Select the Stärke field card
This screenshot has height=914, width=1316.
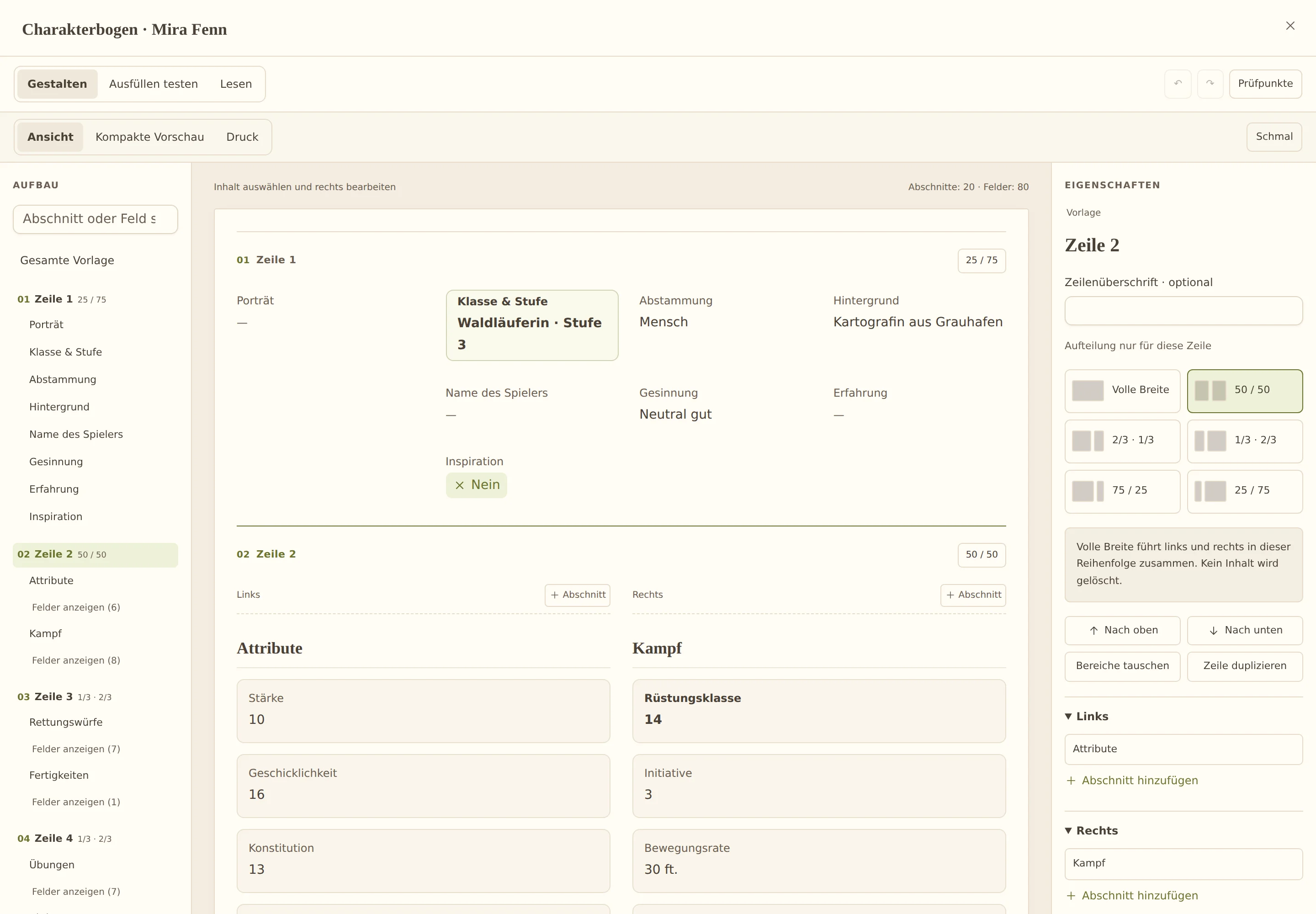pos(423,711)
